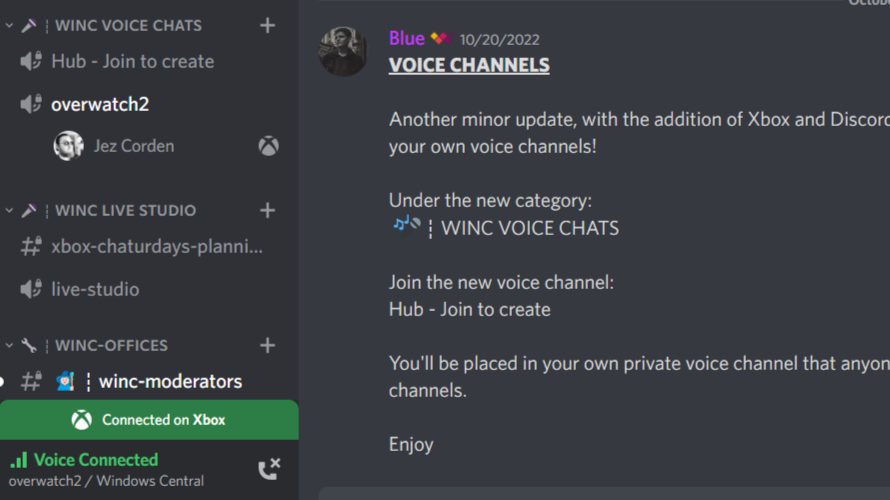Add channel to WINC-OFFICES category
The height and width of the screenshot is (500, 890).
coord(267,345)
